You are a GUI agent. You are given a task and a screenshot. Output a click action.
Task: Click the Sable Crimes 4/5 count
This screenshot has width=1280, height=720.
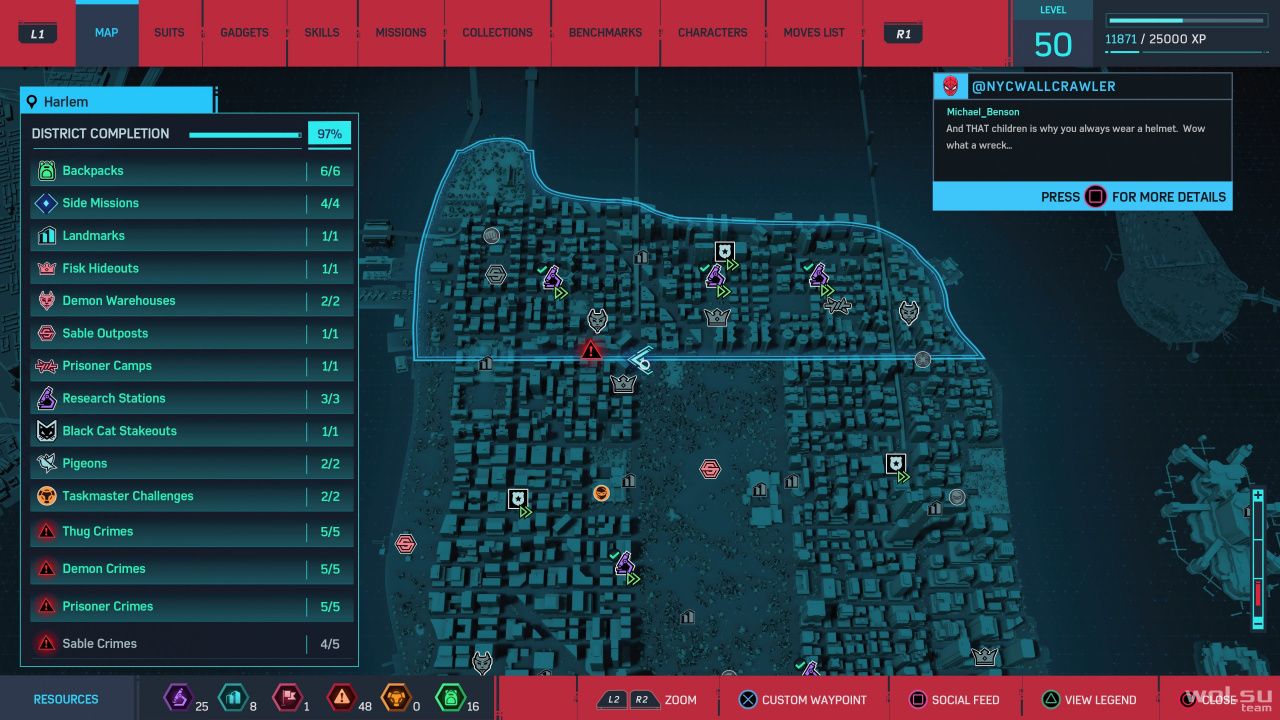click(x=330, y=644)
